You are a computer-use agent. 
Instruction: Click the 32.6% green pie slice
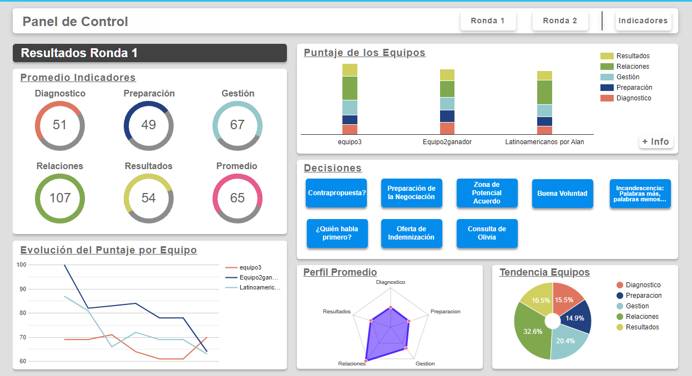point(532,331)
